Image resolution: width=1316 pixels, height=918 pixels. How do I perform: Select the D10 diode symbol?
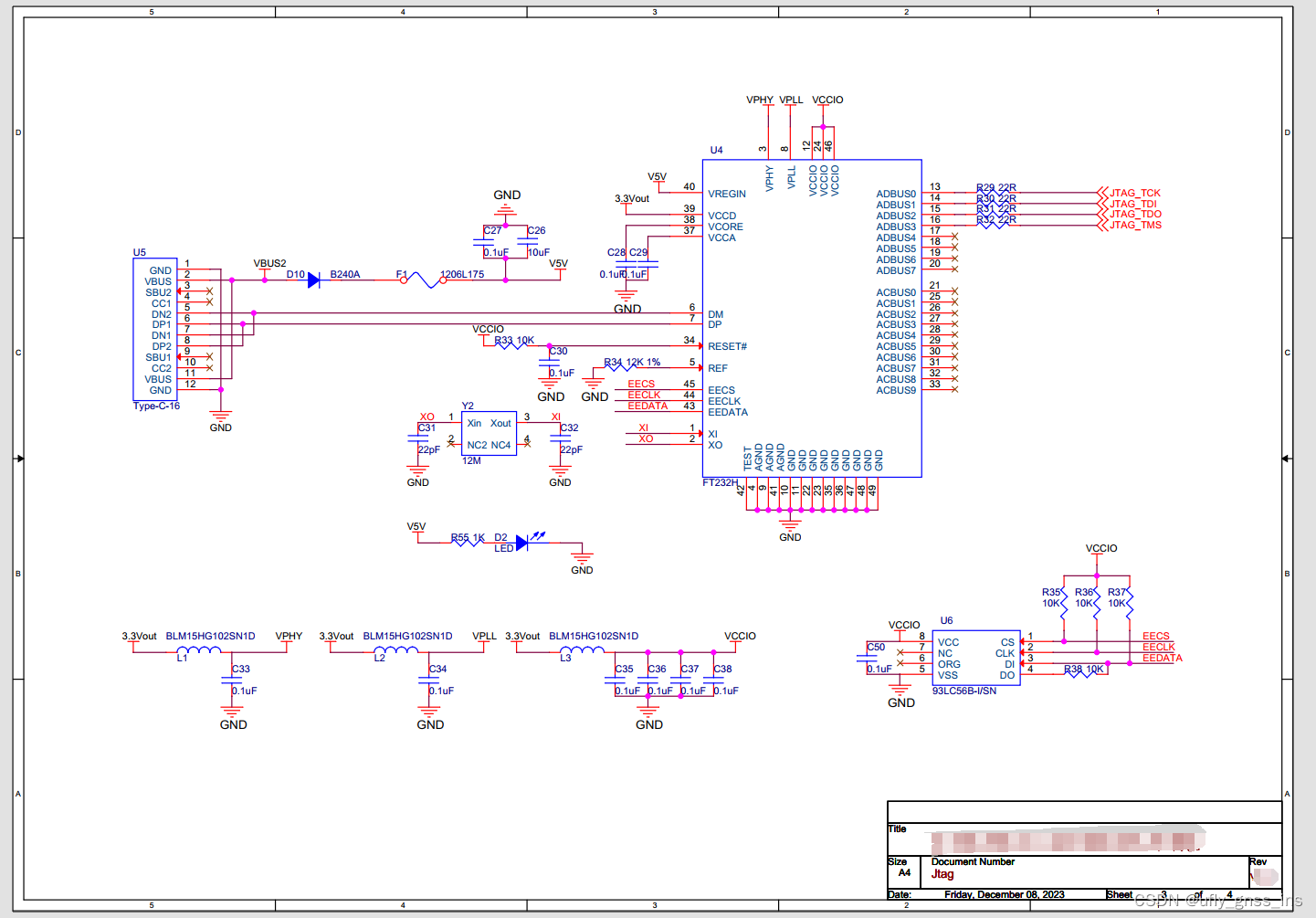(x=314, y=280)
